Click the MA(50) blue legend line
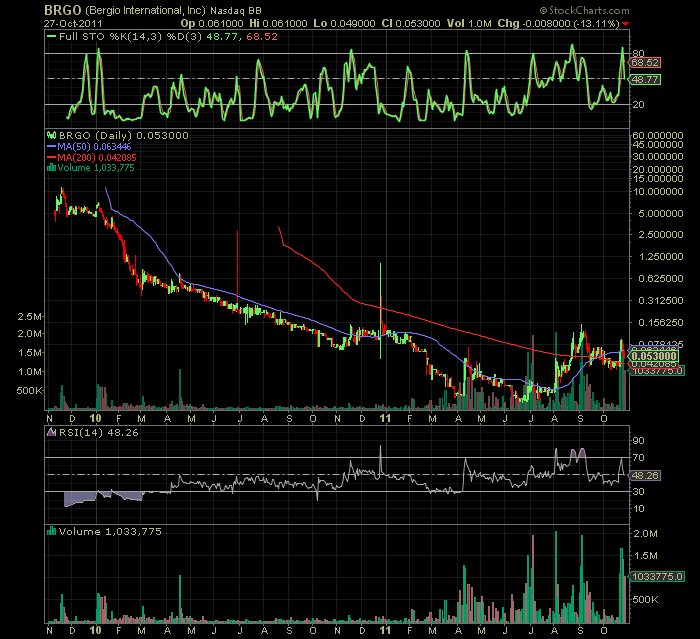This screenshot has width=700, height=639. click(52, 146)
